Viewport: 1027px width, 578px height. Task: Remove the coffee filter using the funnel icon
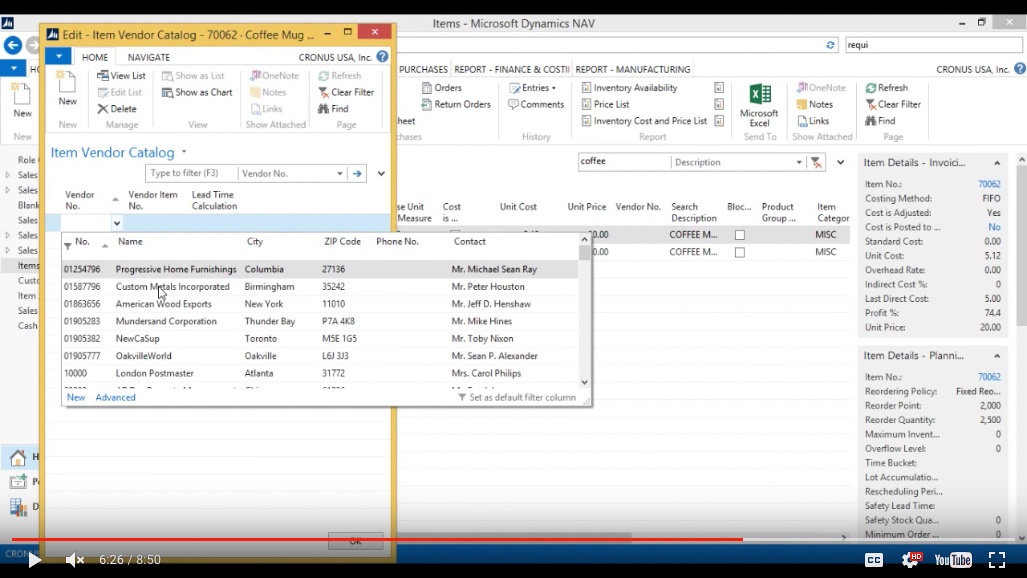coord(816,163)
